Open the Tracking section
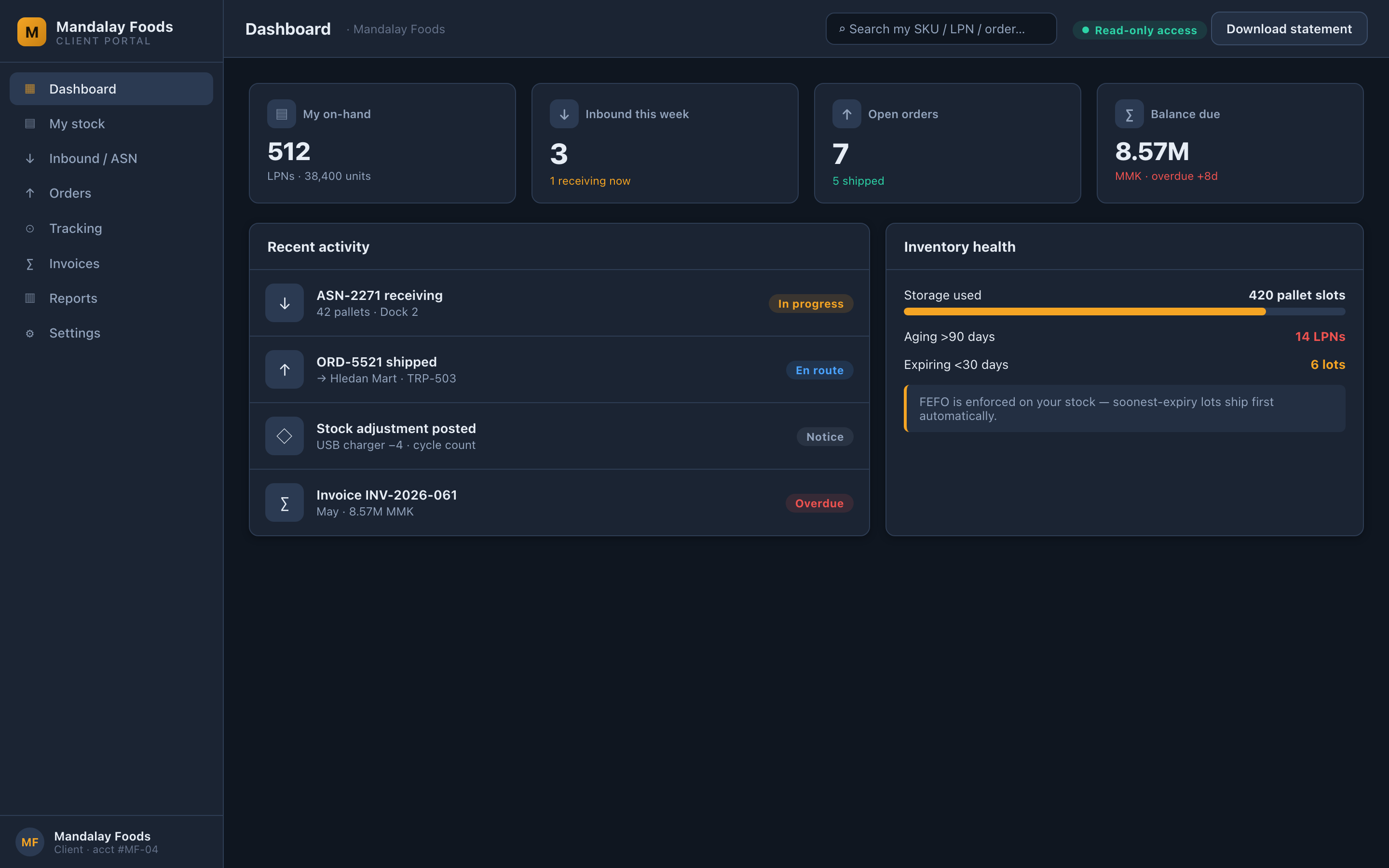 [x=111, y=229]
